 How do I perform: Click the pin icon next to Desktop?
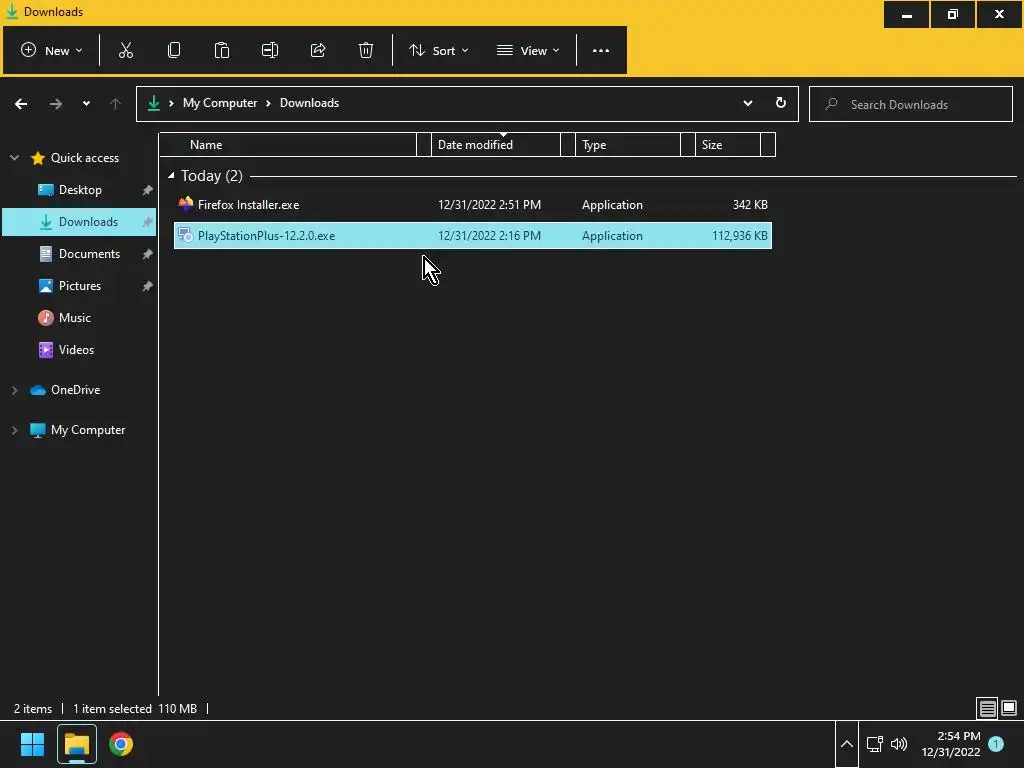coord(148,190)
